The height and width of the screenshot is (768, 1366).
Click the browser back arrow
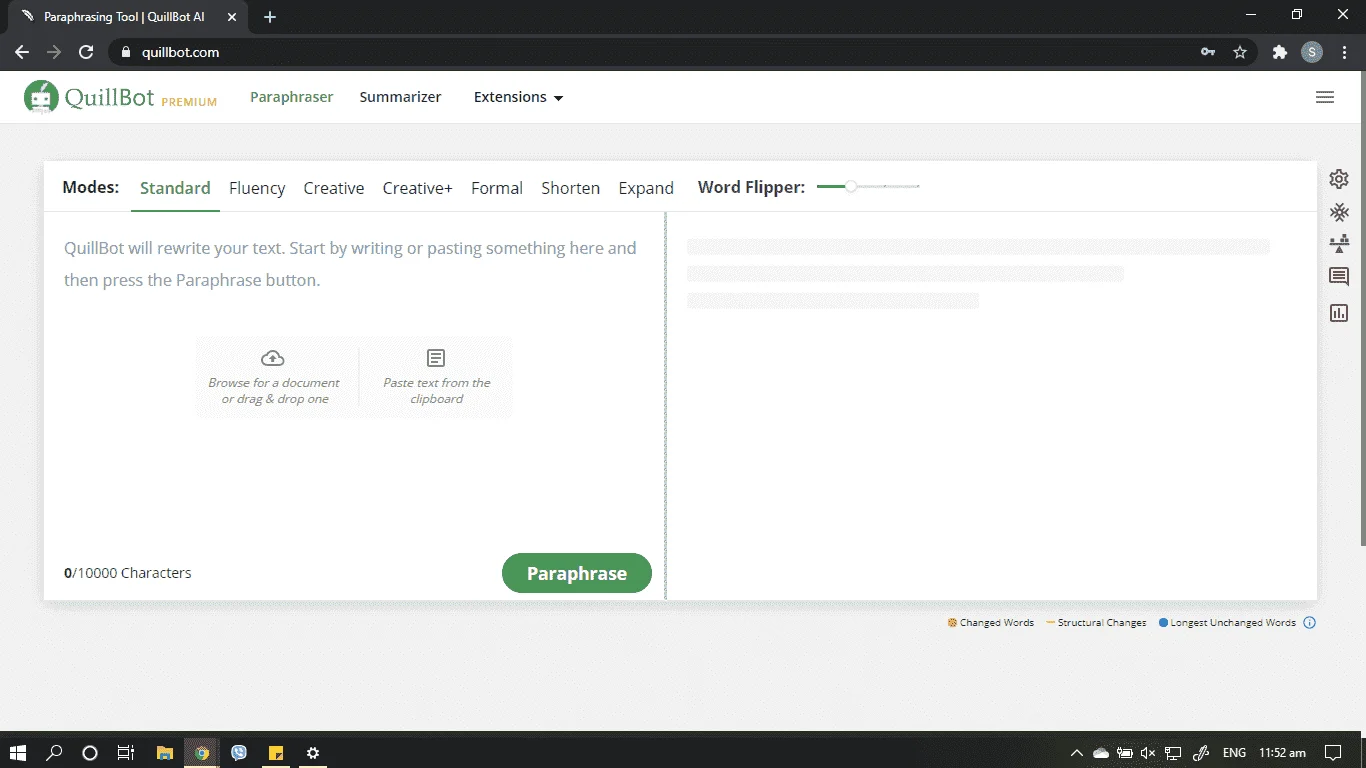(x=22, y=52)
